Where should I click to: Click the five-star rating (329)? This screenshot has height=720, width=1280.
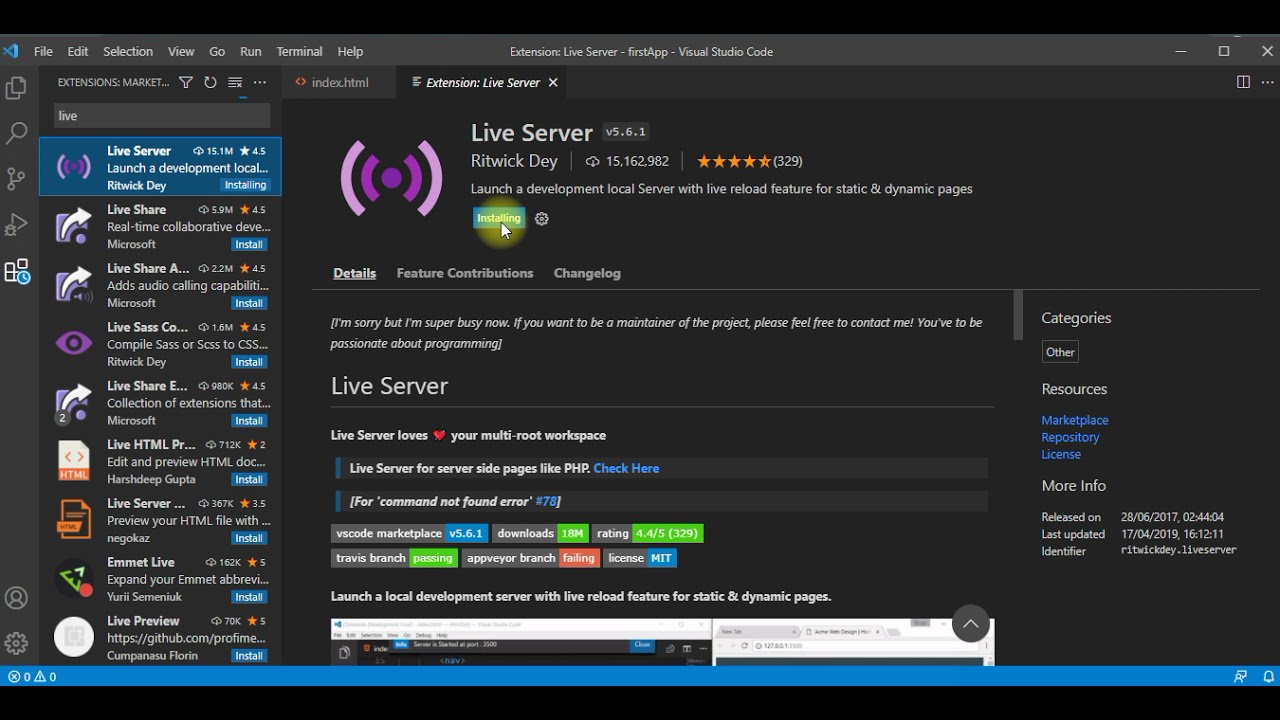point(749,161)
